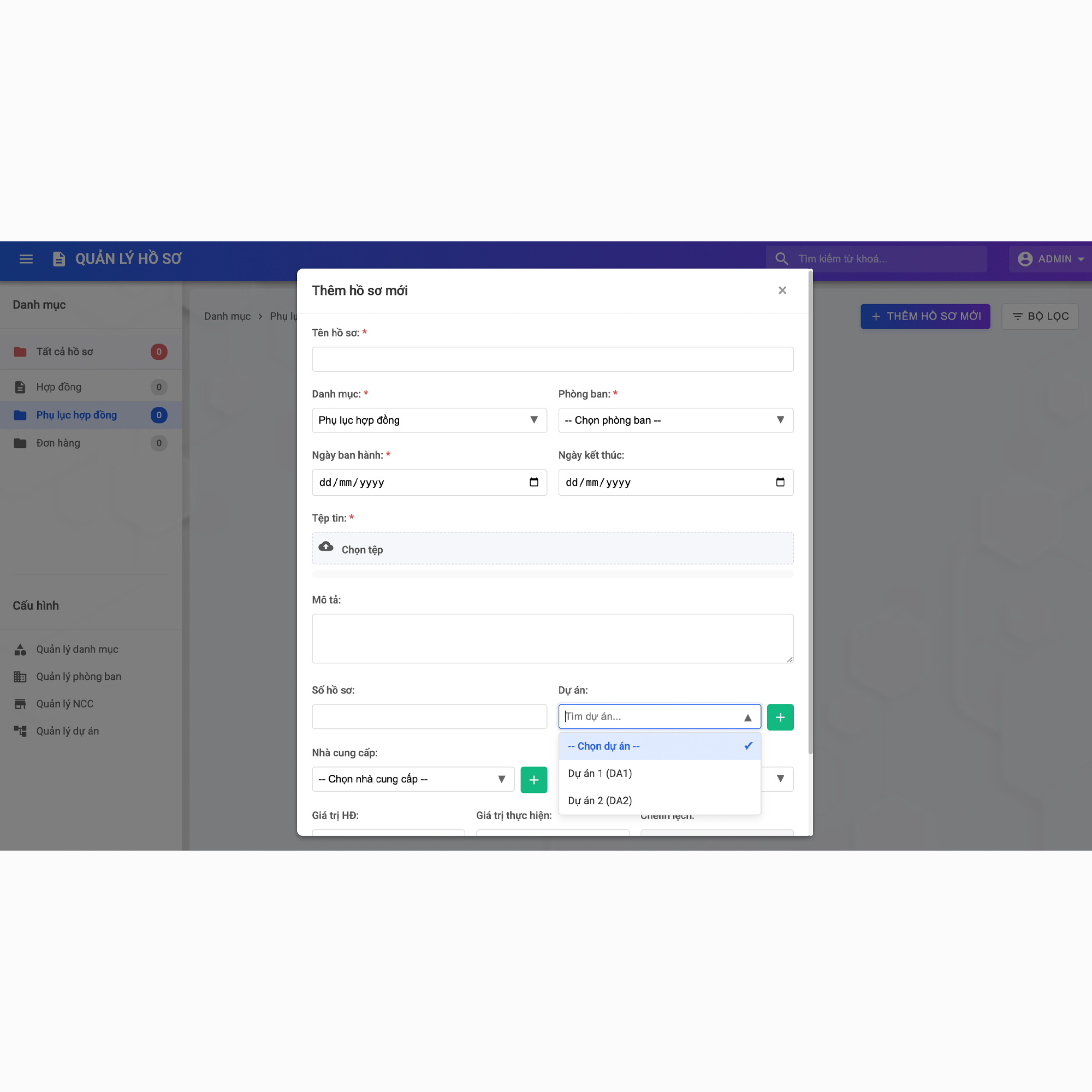The image size is (1092, 1092).
Task: Click the modal's vertical scrollbar
Action: coord(810,512)
